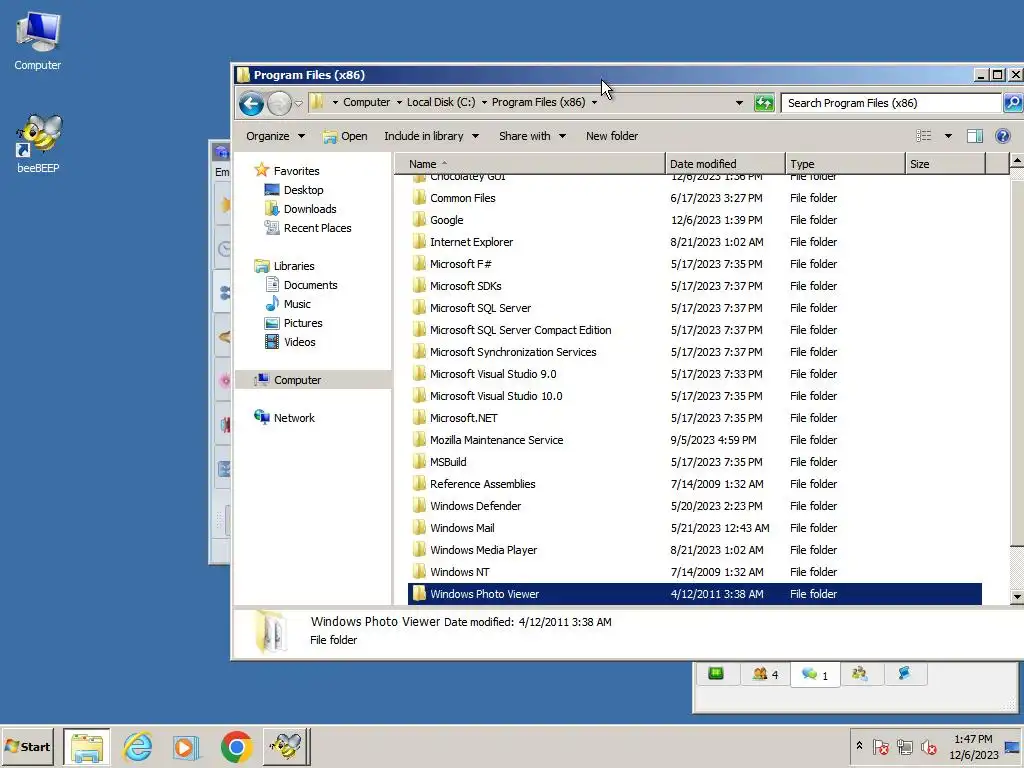
Task: Open Explorer help question mark icon
Action: click(1002, 136)
